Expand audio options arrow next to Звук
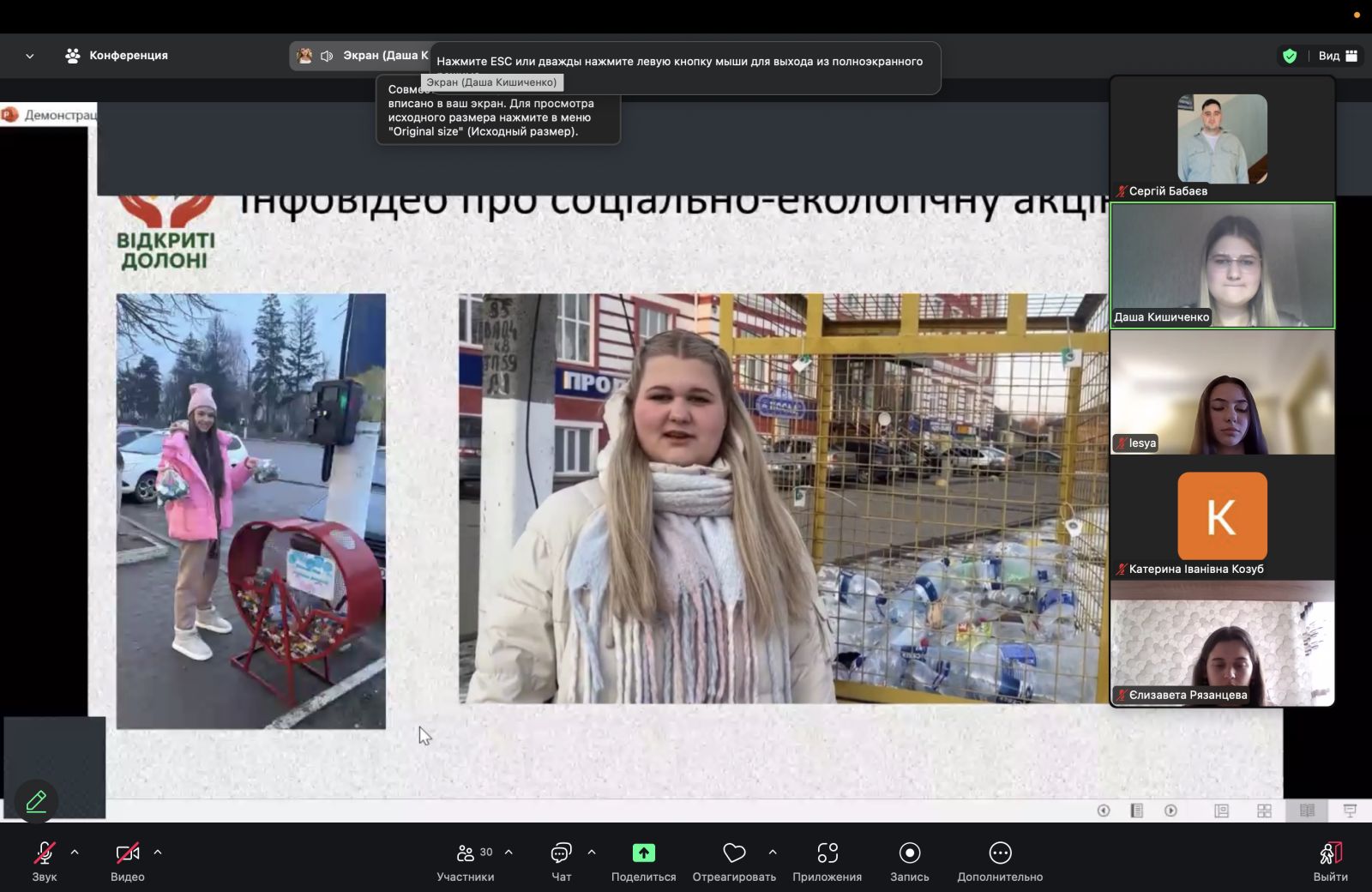The width and height of the screenshot is (1372, 892). [75, 853]
